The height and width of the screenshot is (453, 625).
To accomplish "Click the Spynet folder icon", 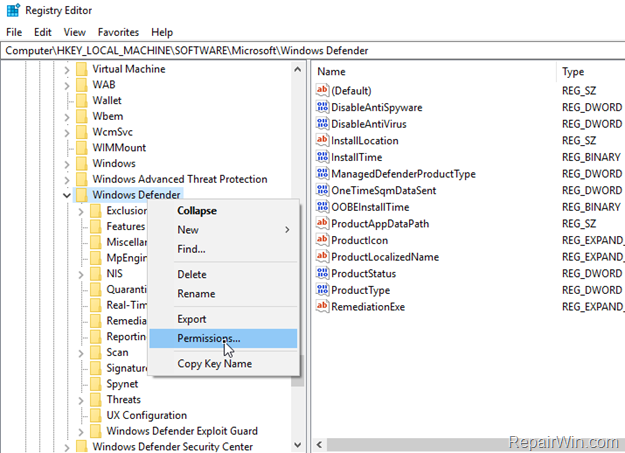I will pyautogui.click(x=96, y=384).
